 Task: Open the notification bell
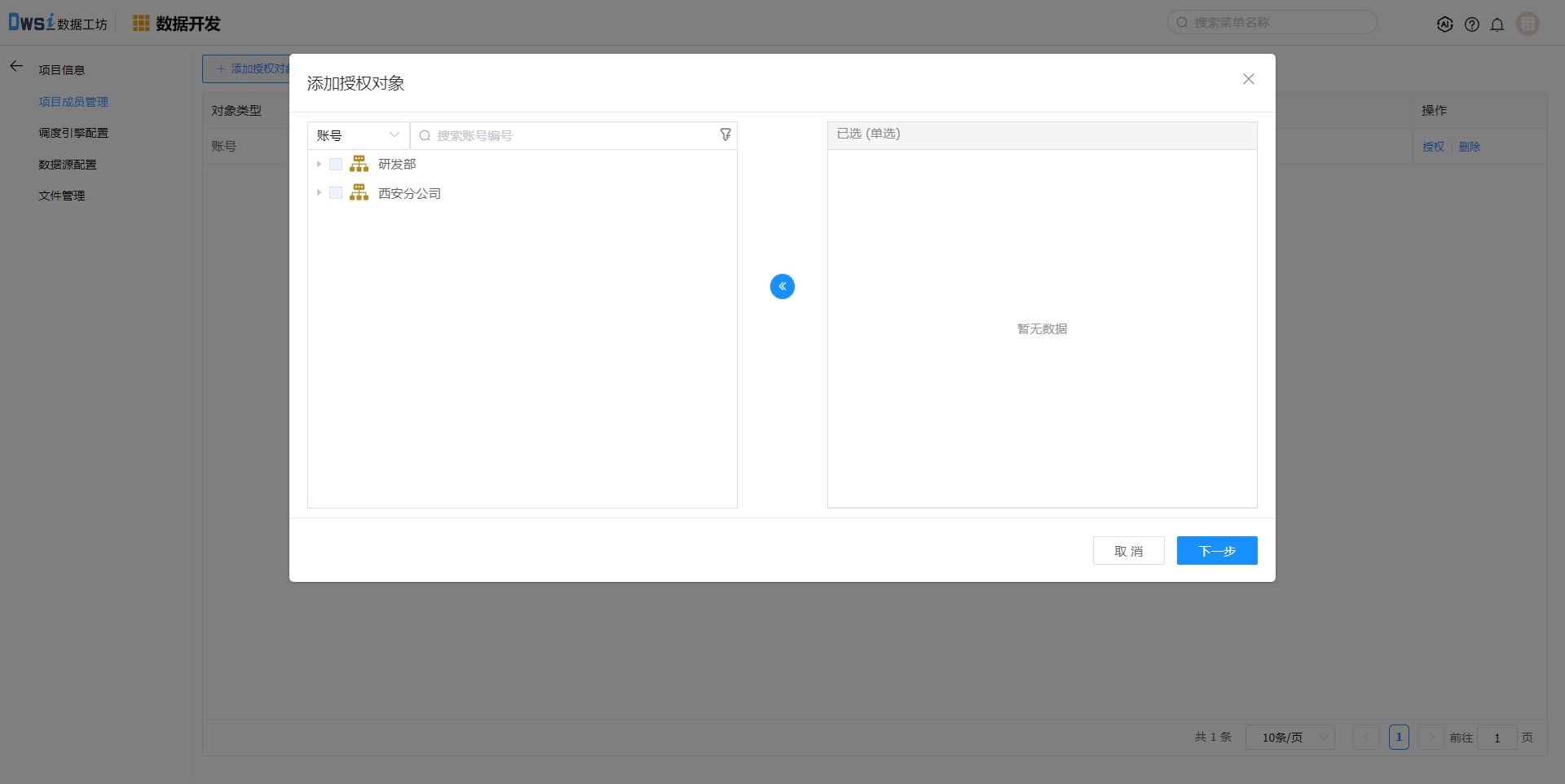(x=1497, y=24)
